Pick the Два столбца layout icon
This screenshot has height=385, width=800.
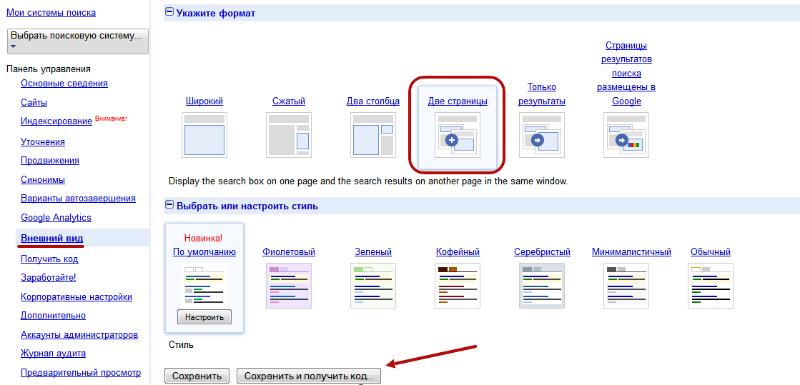coord(373,135)
